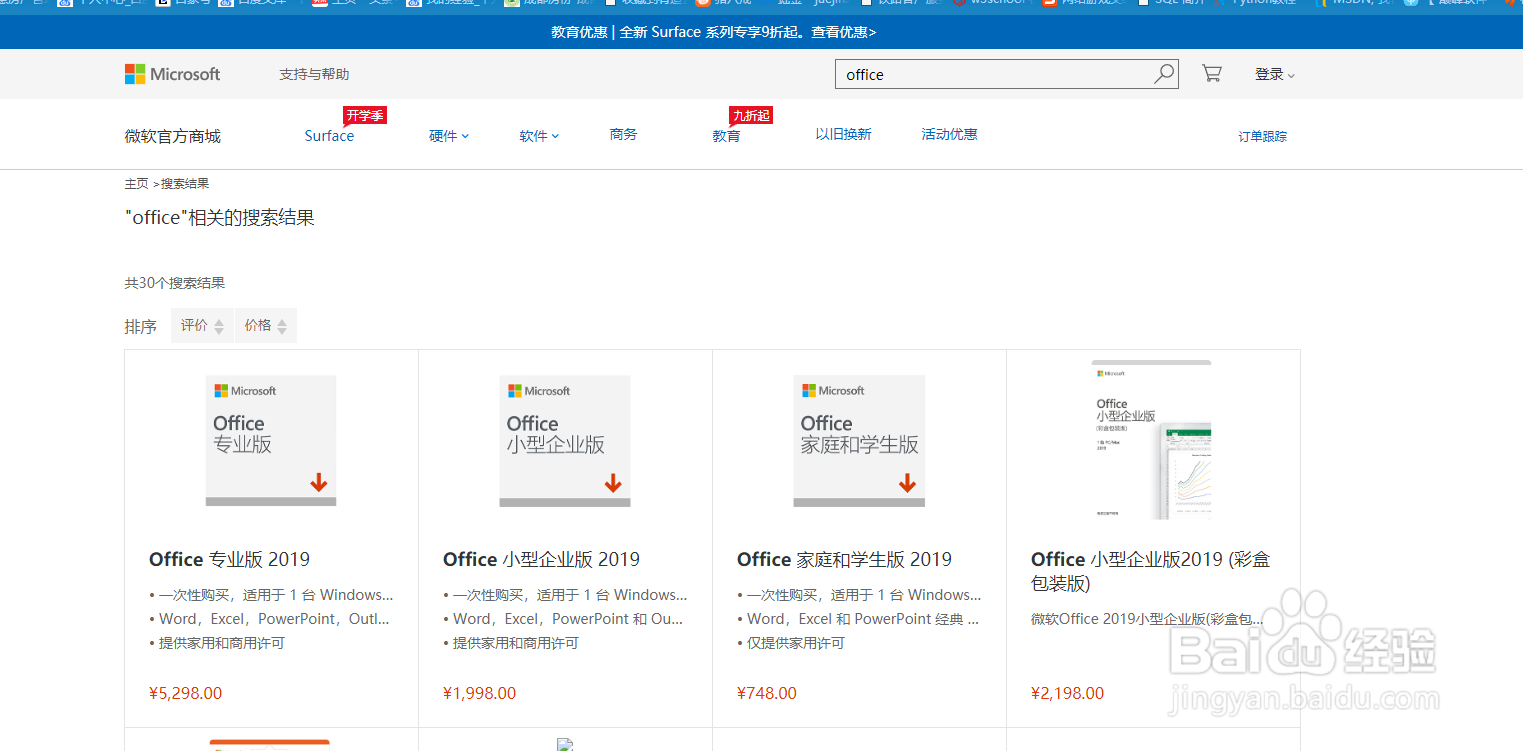
Task: Click the 共30个搜索结果 count text
Action: (x=175, y=283)
